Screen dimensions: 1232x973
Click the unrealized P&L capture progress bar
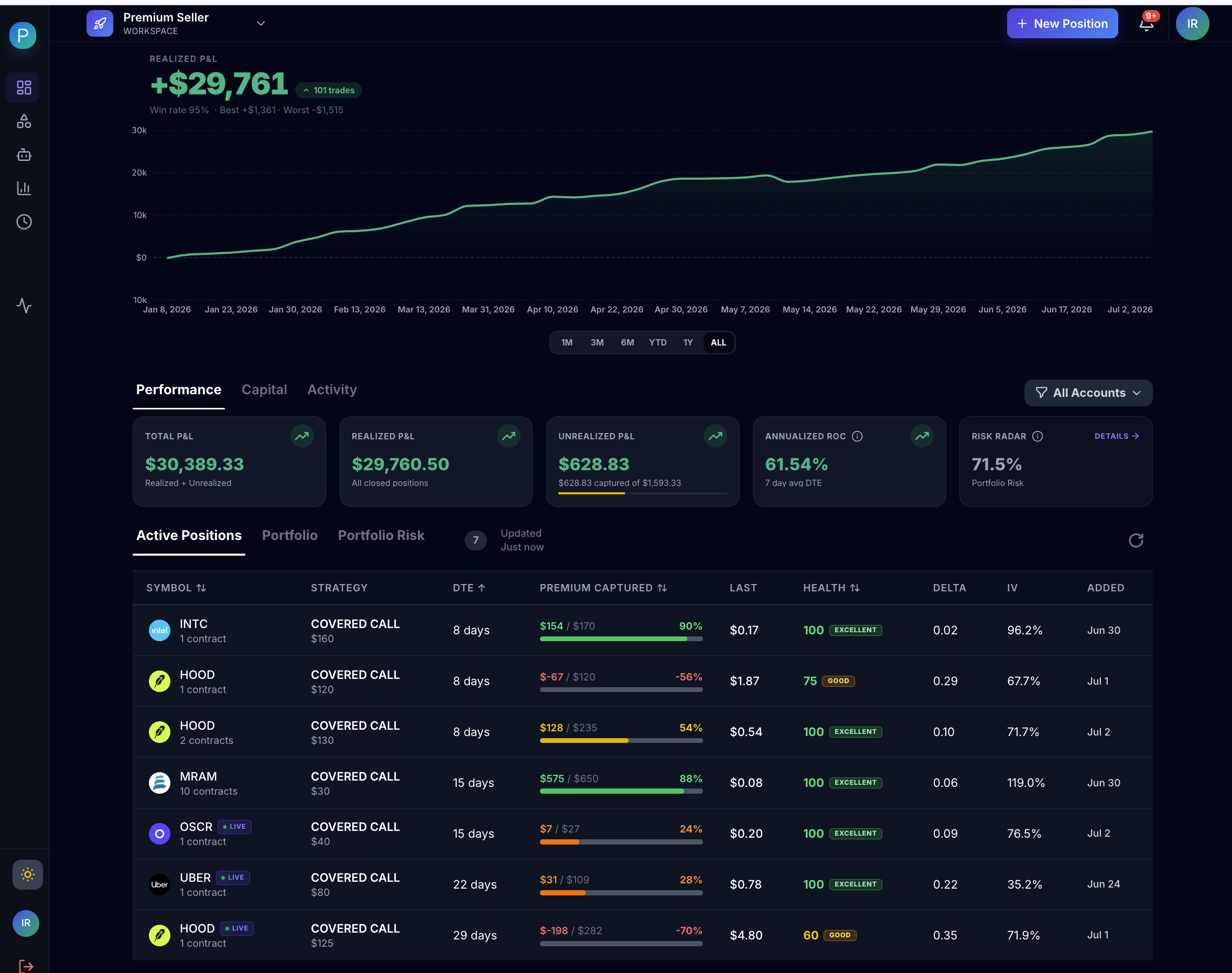643,493
